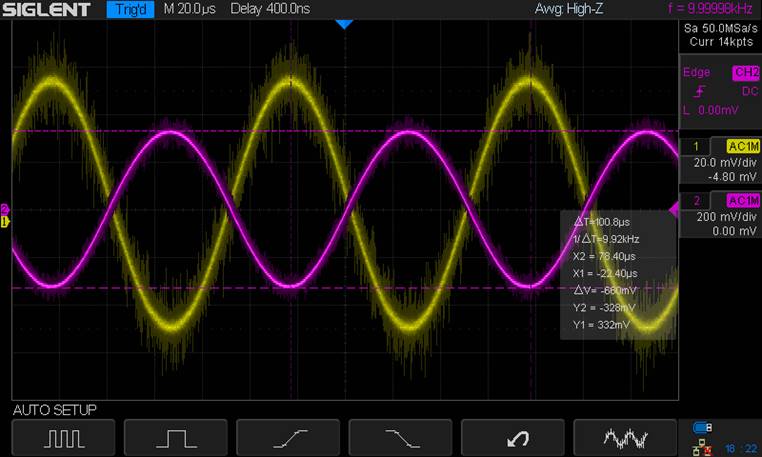
Task: Click the CH2 trigger source badge
Action: tap(746, 72)
